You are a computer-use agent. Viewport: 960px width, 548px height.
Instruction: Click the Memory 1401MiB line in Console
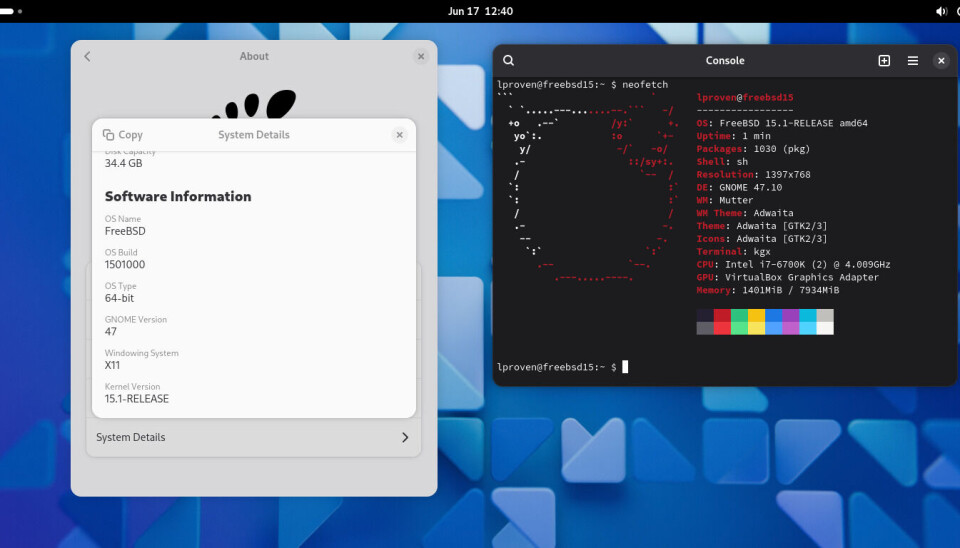pos(768,290)
